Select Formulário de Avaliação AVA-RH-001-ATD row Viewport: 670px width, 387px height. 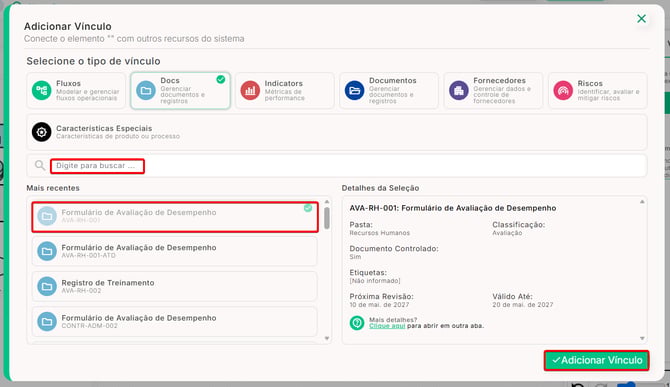(x=175, y=251)
